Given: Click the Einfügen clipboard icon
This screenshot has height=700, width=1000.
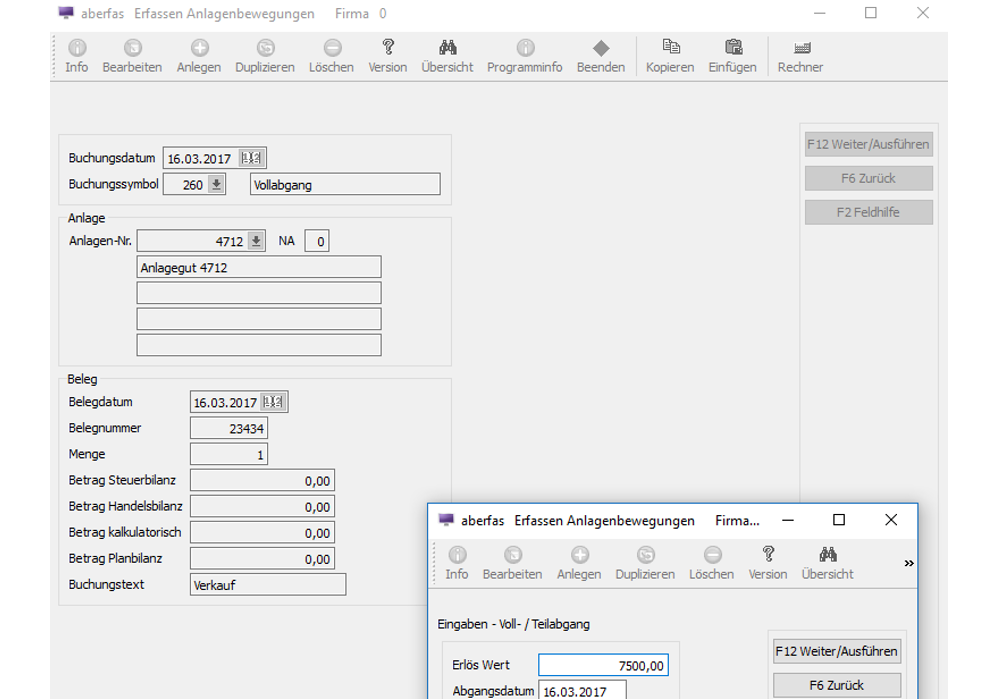Looking at the screenshot, I should (x=732, y=48).
